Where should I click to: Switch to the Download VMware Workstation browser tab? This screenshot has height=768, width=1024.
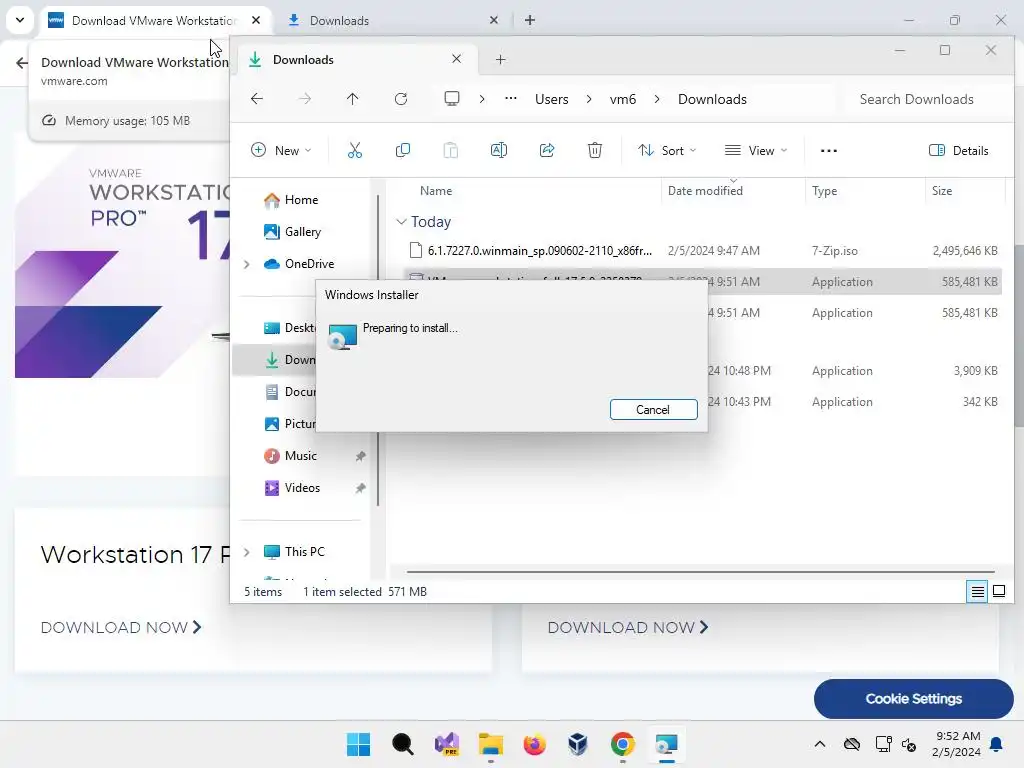coord(153,21)
